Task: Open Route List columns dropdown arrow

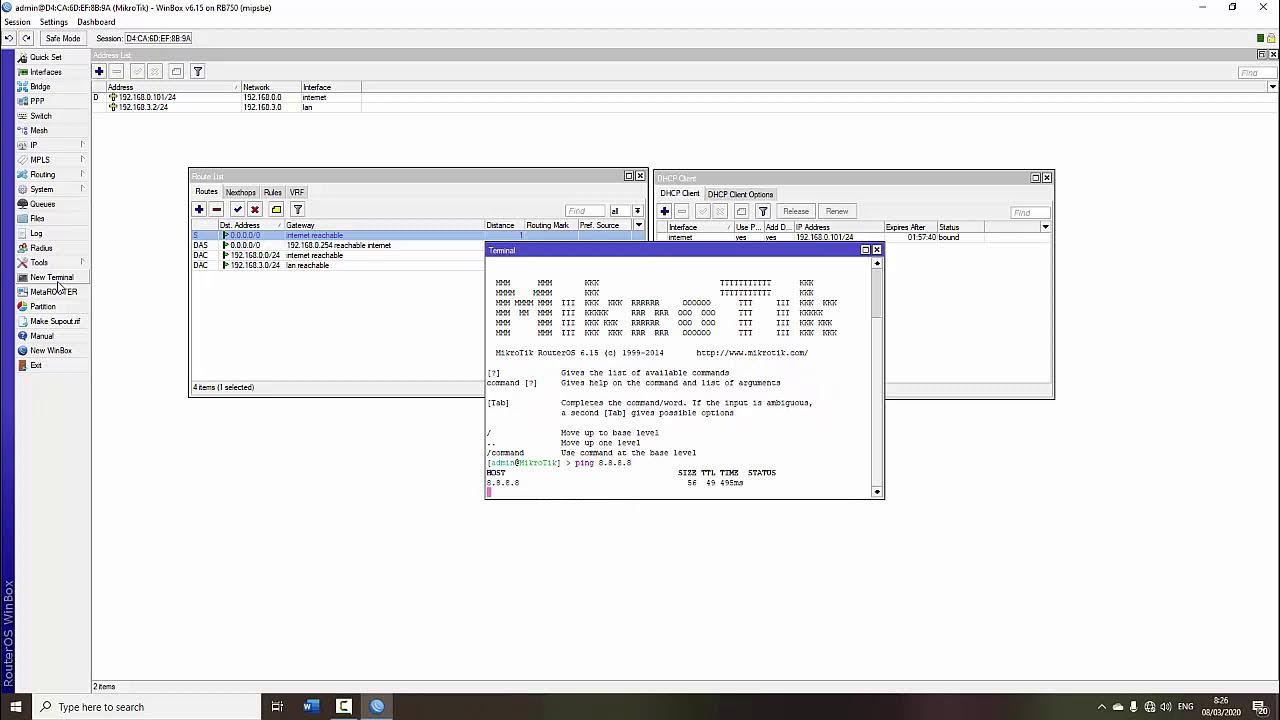Action: (639, 225)
